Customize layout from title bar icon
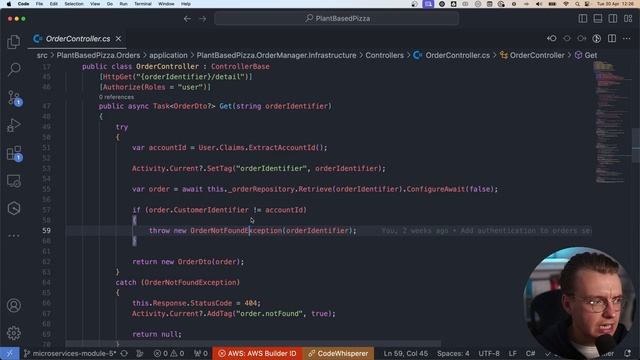 click(x=628, y=19)
